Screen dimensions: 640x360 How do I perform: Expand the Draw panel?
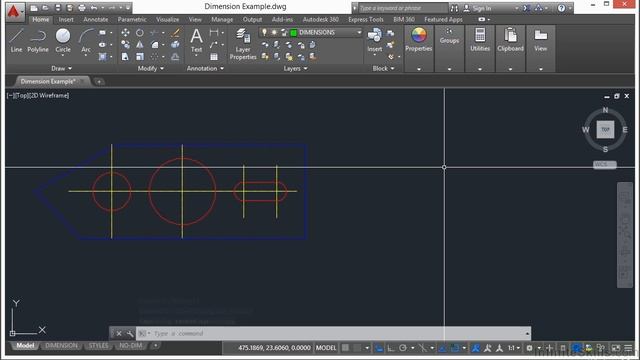click(x=62, y=68)
